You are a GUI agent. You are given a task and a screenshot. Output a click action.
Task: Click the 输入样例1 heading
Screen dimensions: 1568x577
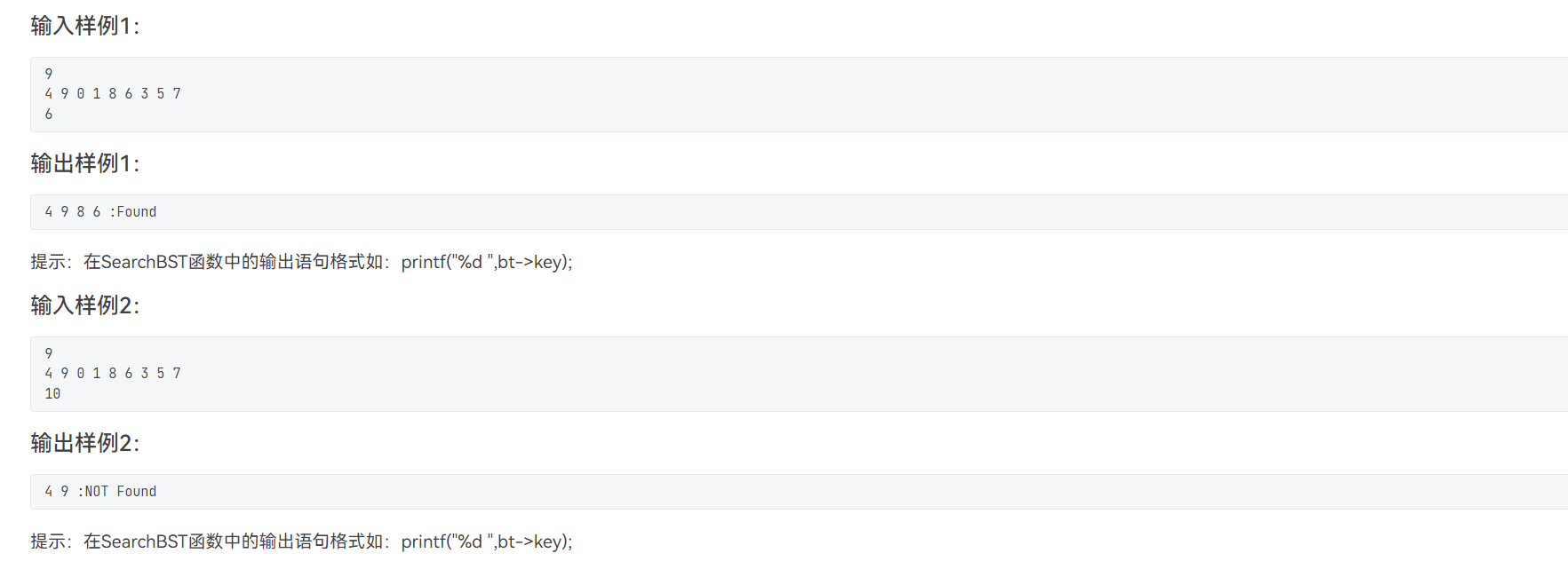pos(85,26)
